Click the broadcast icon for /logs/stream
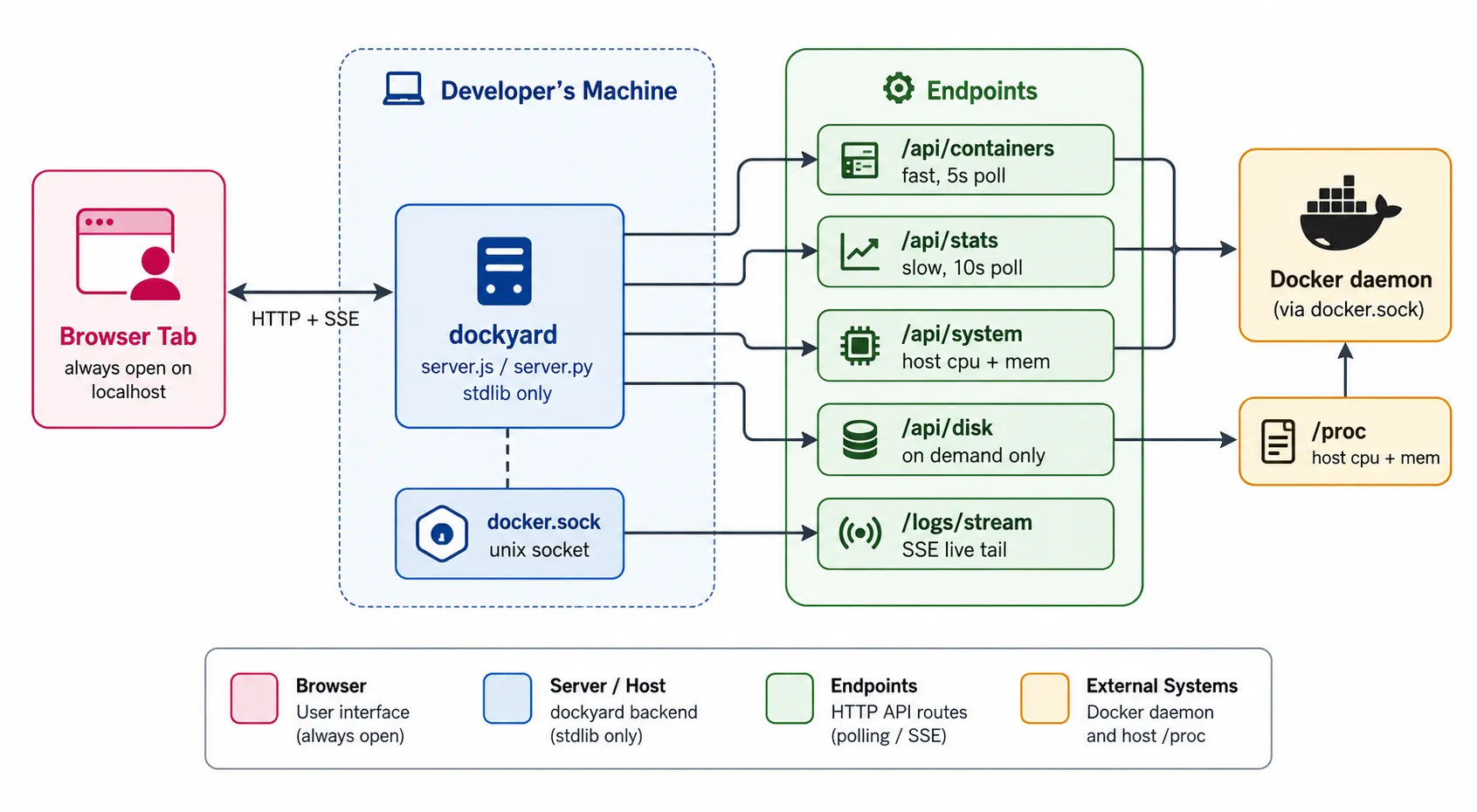This screenshot has width=1477, height=812. 859,533
